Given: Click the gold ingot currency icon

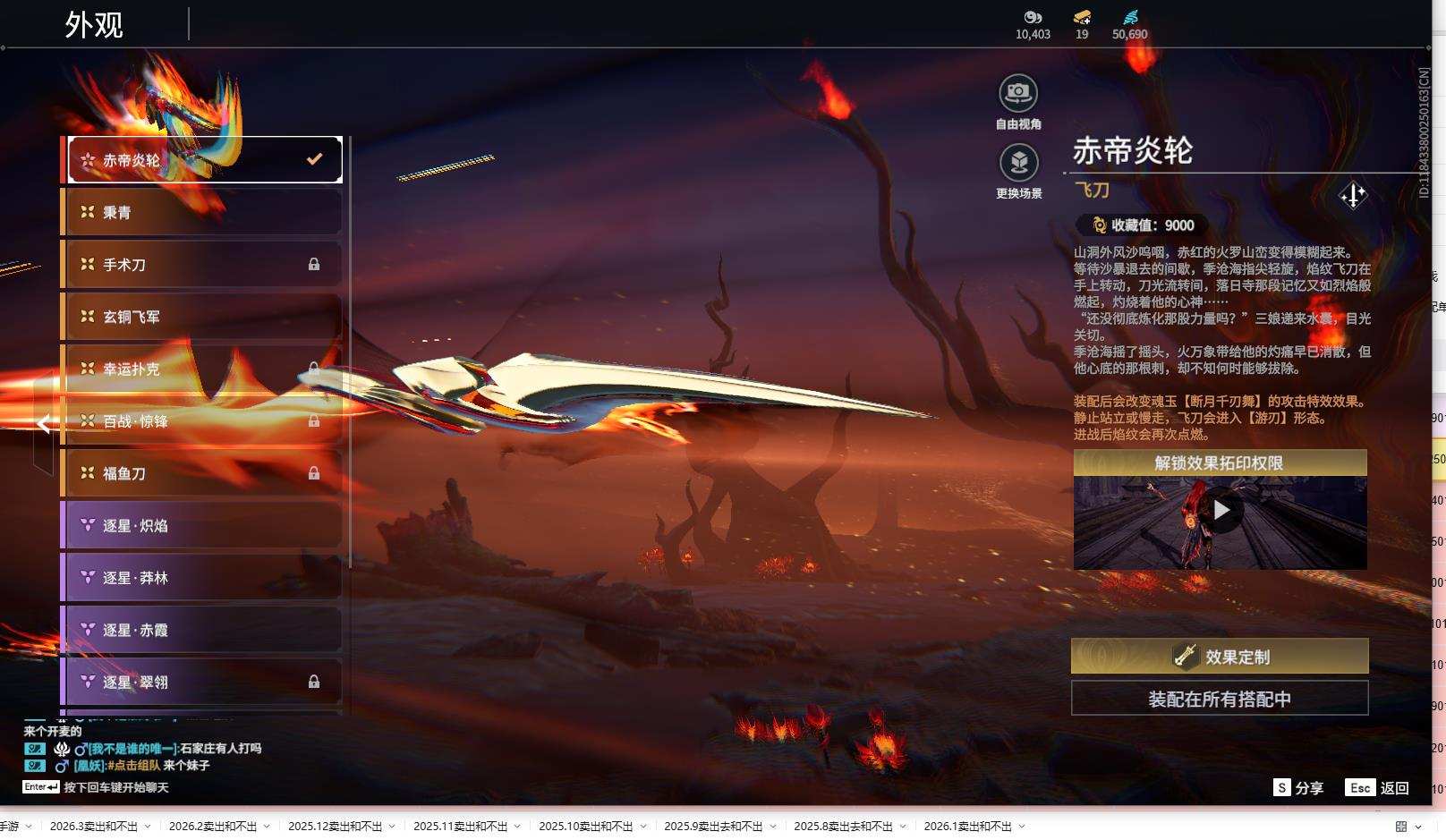Looking at the screenshot, I should (x=1081, y=18).
